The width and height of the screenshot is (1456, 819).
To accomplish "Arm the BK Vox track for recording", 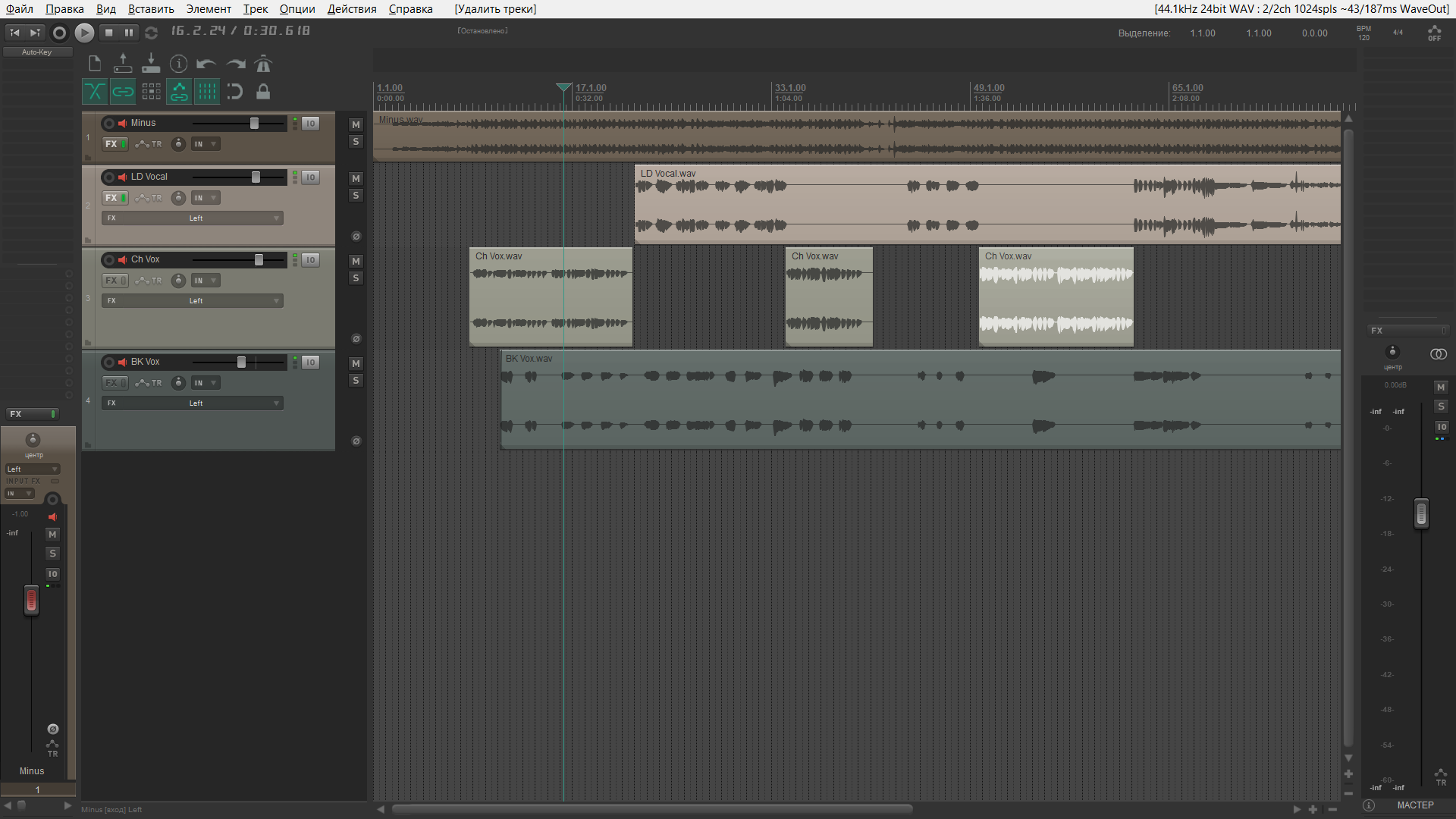I will pyautogui.click(x=109, y=362).
